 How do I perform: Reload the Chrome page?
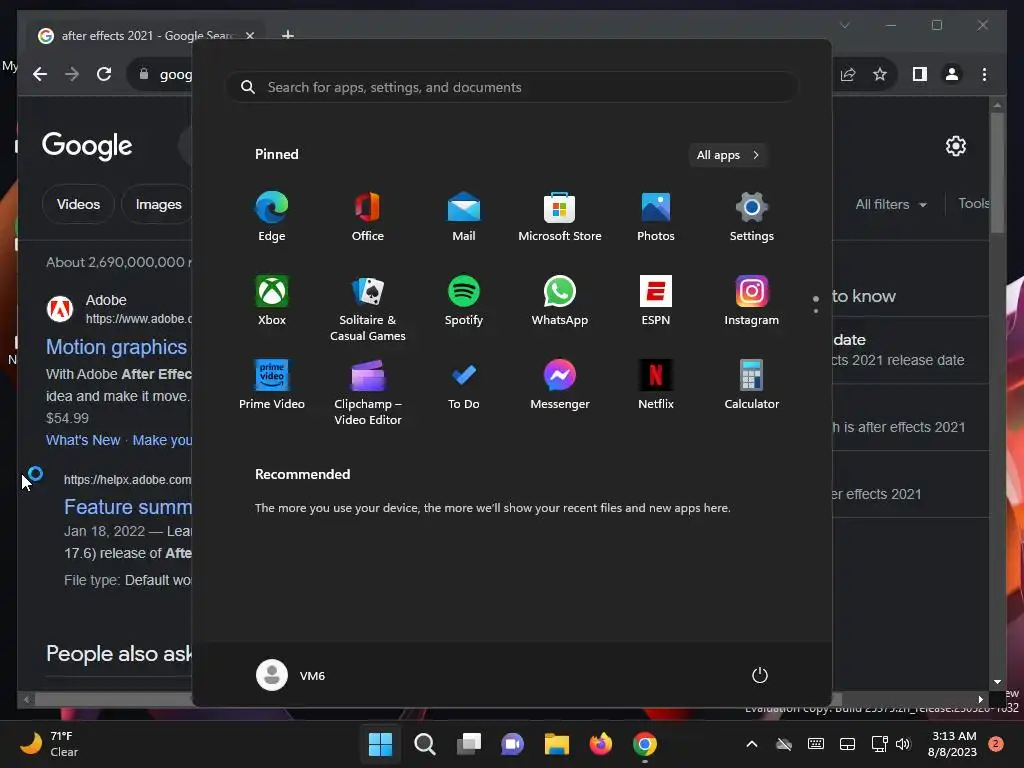coord(104,74)
